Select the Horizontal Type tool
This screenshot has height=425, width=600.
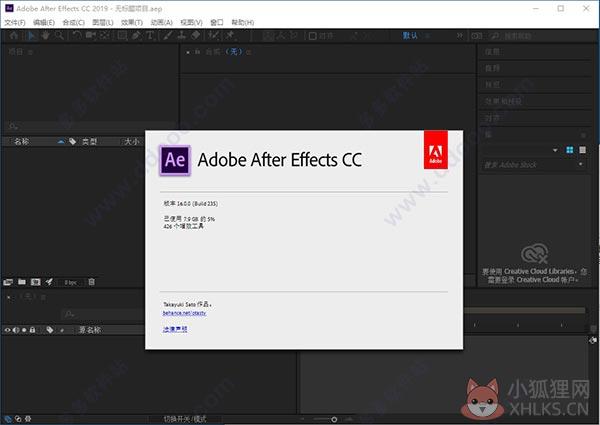[150, 36]
